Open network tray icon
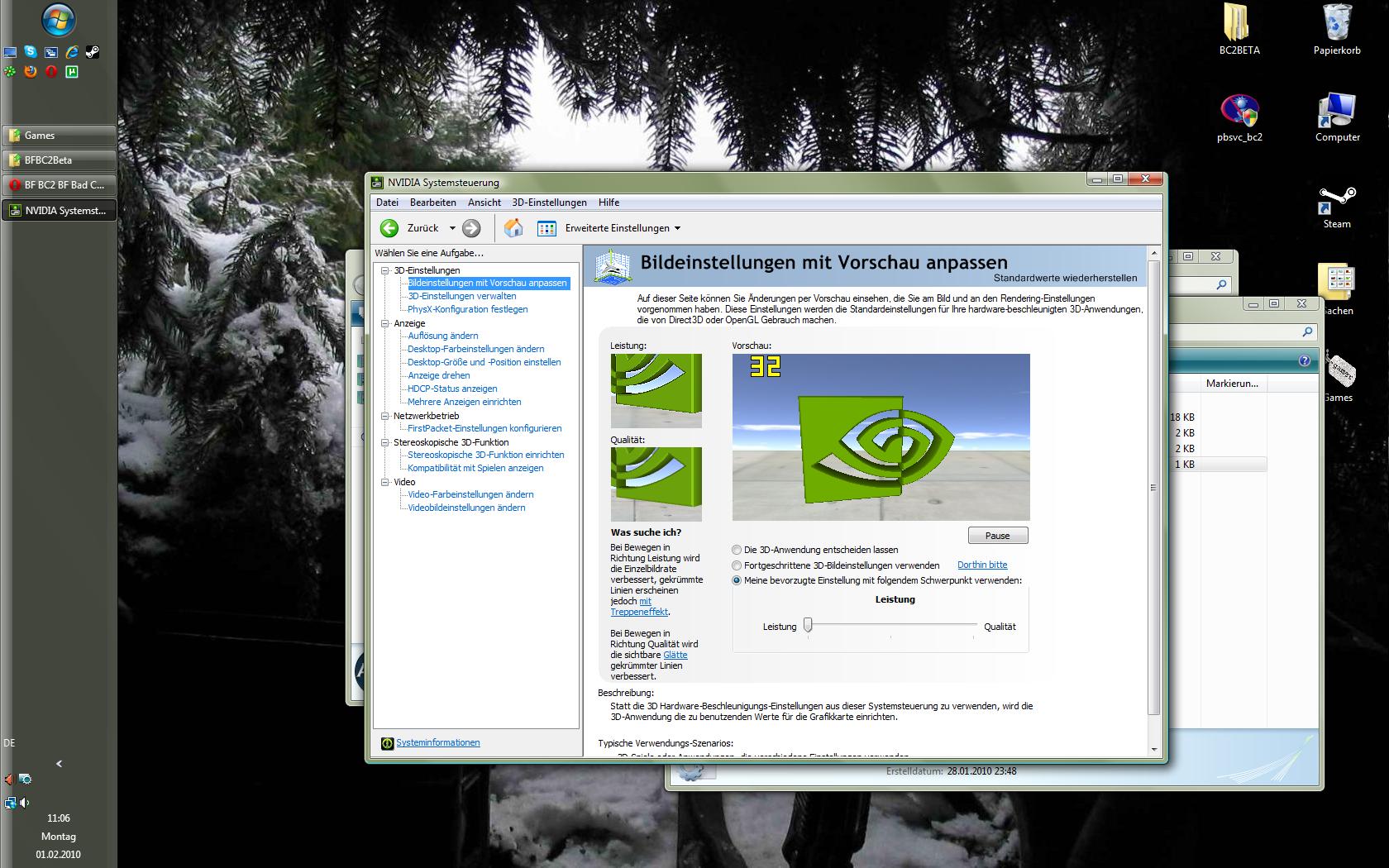1389x868 pixels. click(10, 803)
